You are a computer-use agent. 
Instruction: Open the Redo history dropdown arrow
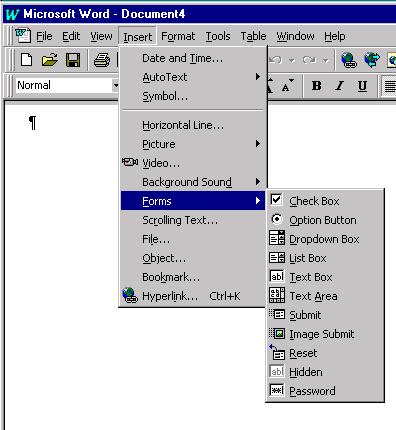pyautogui.click(x=326, y=61)
